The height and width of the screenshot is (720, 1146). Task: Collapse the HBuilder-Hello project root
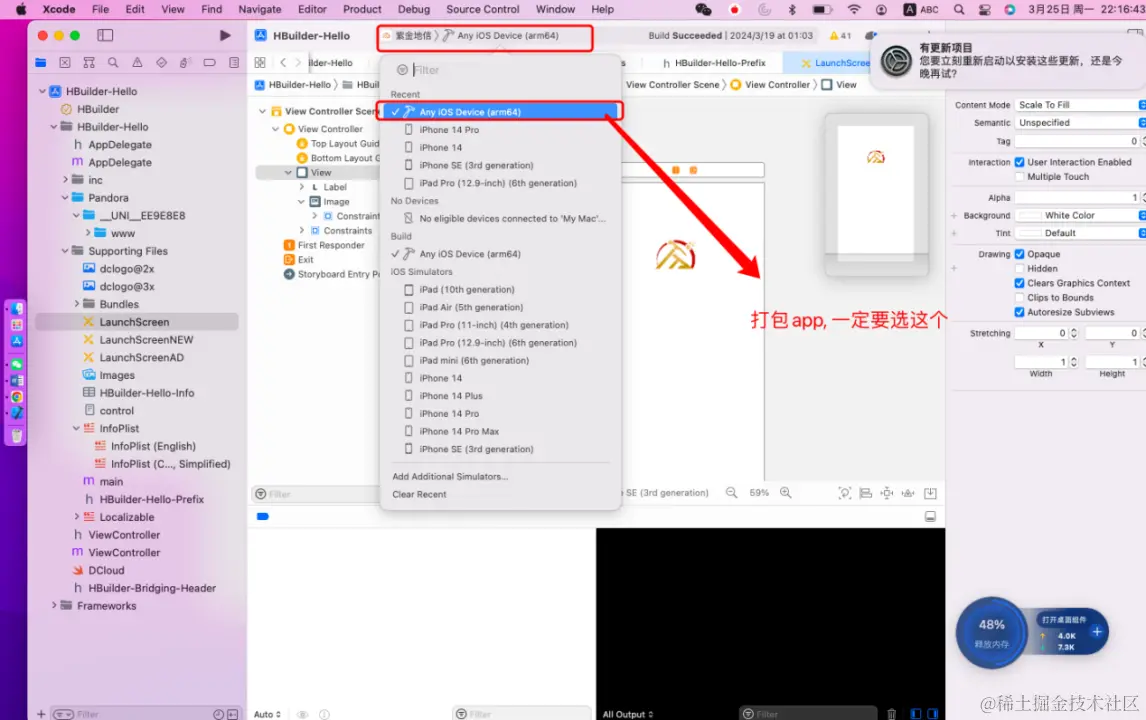click(42, 91)
